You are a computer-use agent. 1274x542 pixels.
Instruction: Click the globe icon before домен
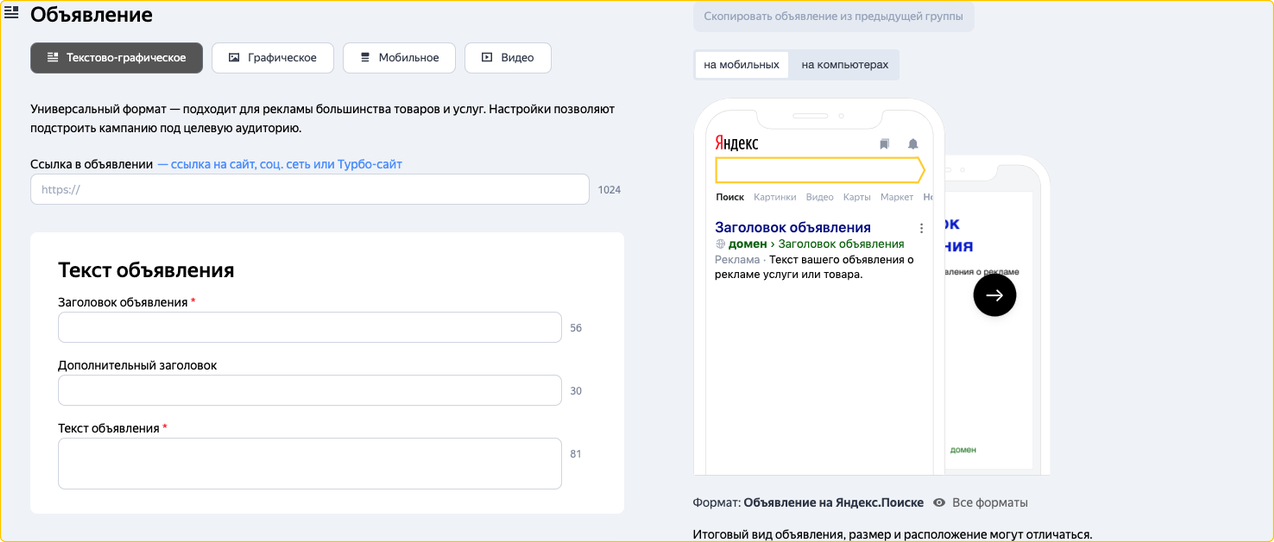click(x=720, y=244)
